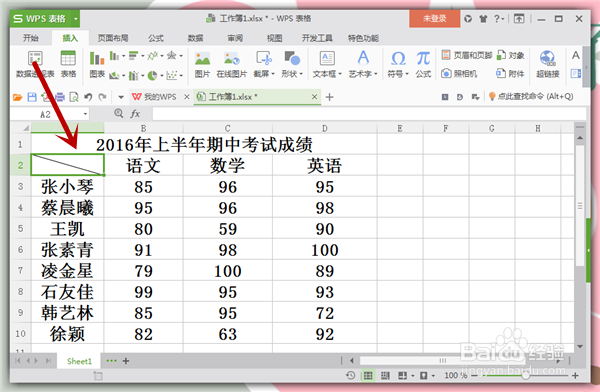Insert a 文本框 text box
This screenshot has width=600, height=392.
[327, 64]
